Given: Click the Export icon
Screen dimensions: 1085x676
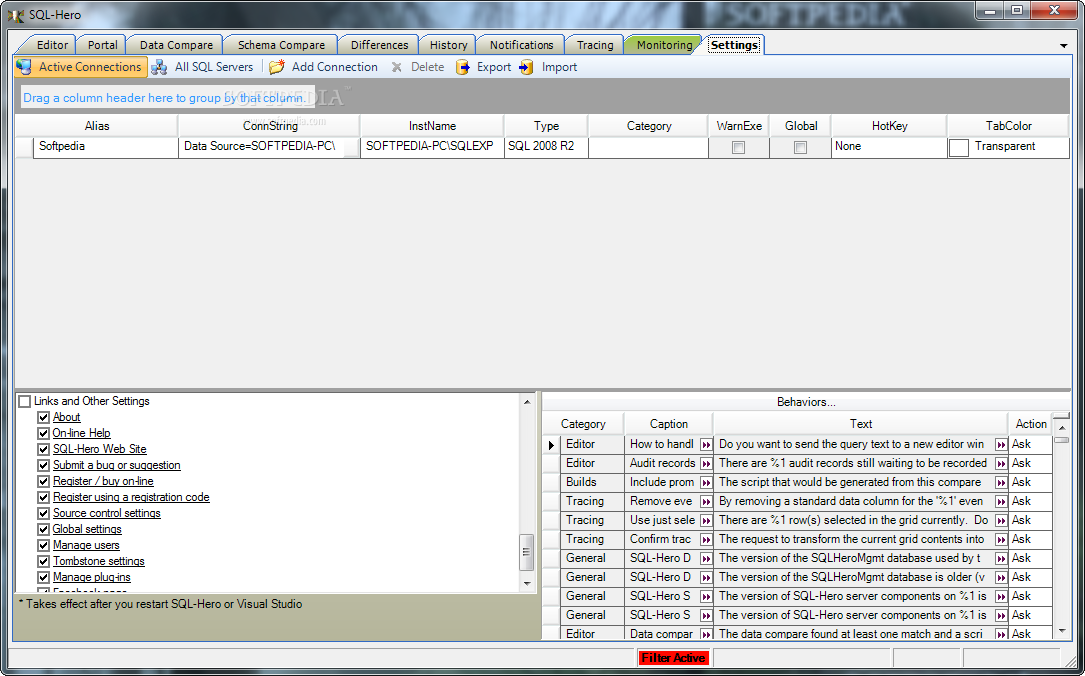Looking at the screenshot, I should tap(462, 67).
